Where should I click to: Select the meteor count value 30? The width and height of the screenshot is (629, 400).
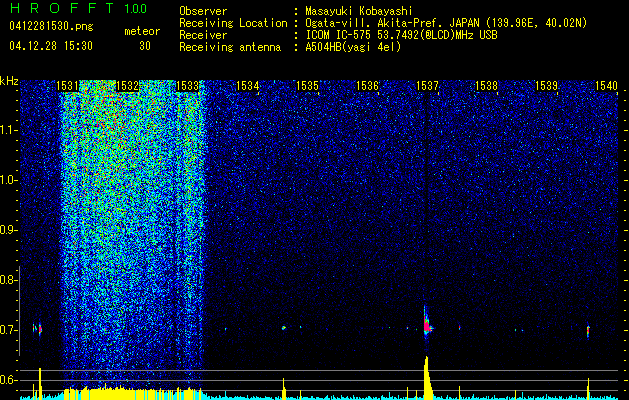click(x=145, y=46)
